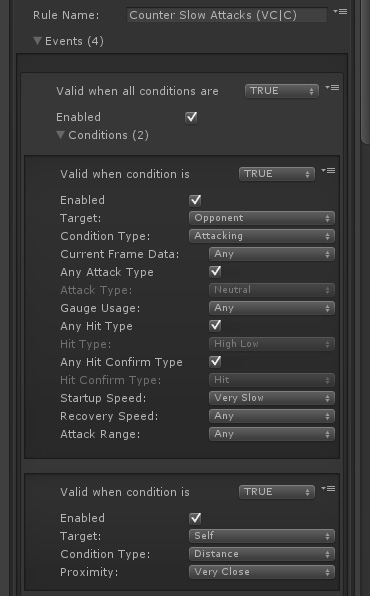Open the options menu icon beside Rule Name

tap(340, 12)
